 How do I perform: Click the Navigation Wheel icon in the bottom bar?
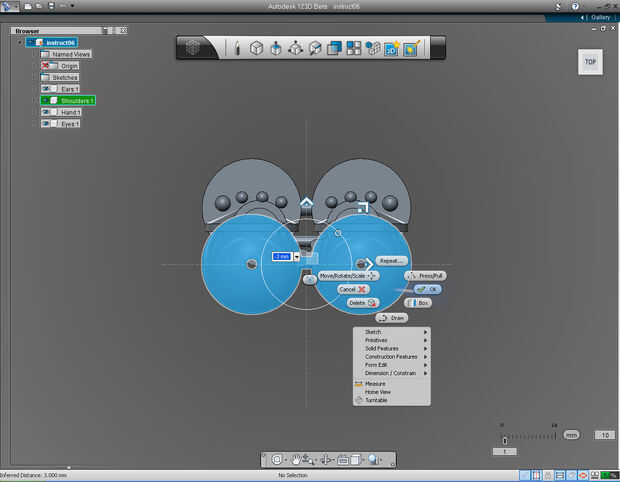[277, 459]
